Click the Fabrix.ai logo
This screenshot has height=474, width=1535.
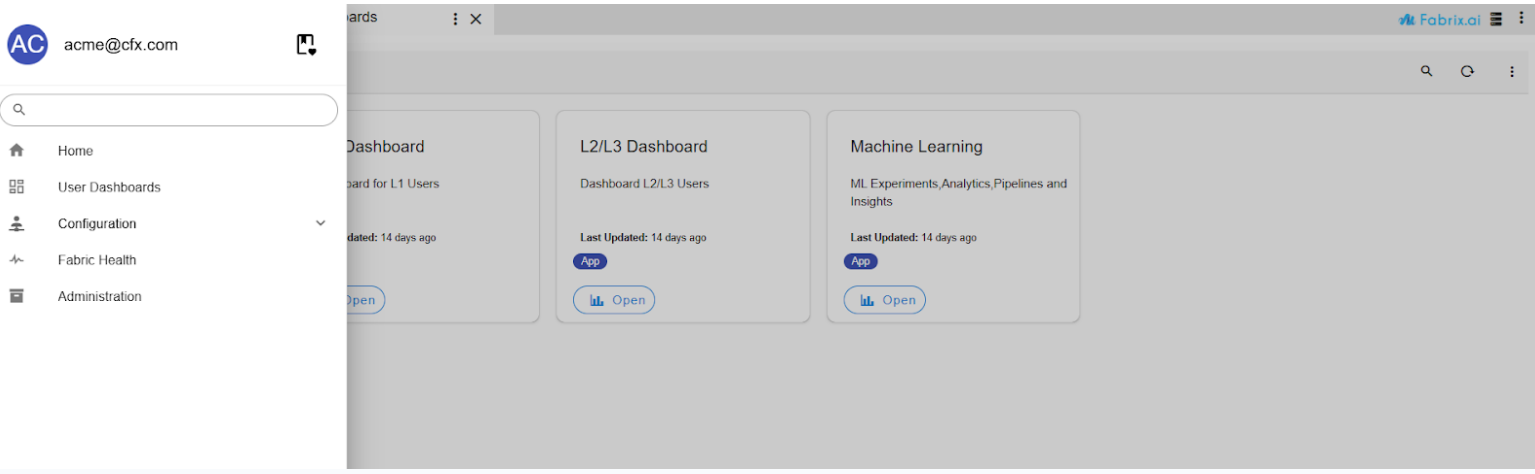1440,19
